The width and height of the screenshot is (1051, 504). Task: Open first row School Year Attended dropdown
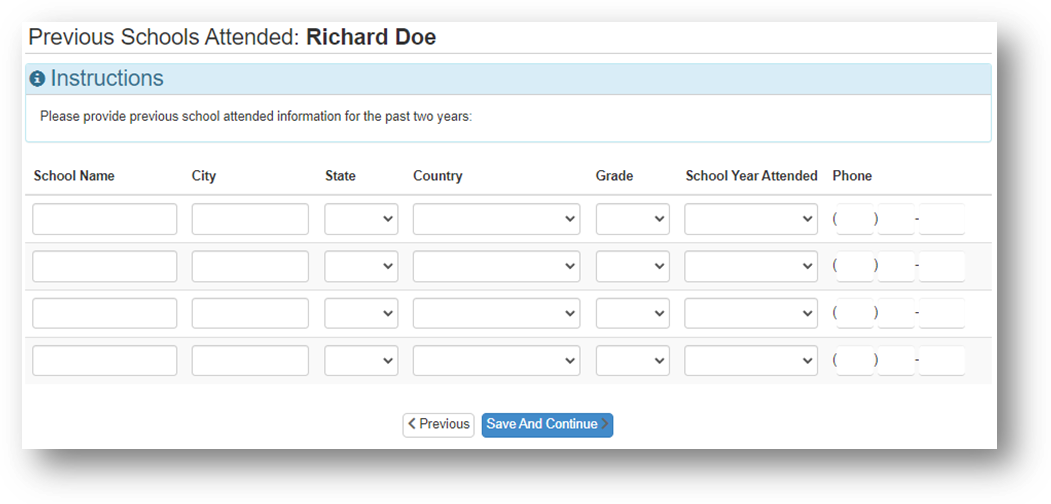pos(751,219)
